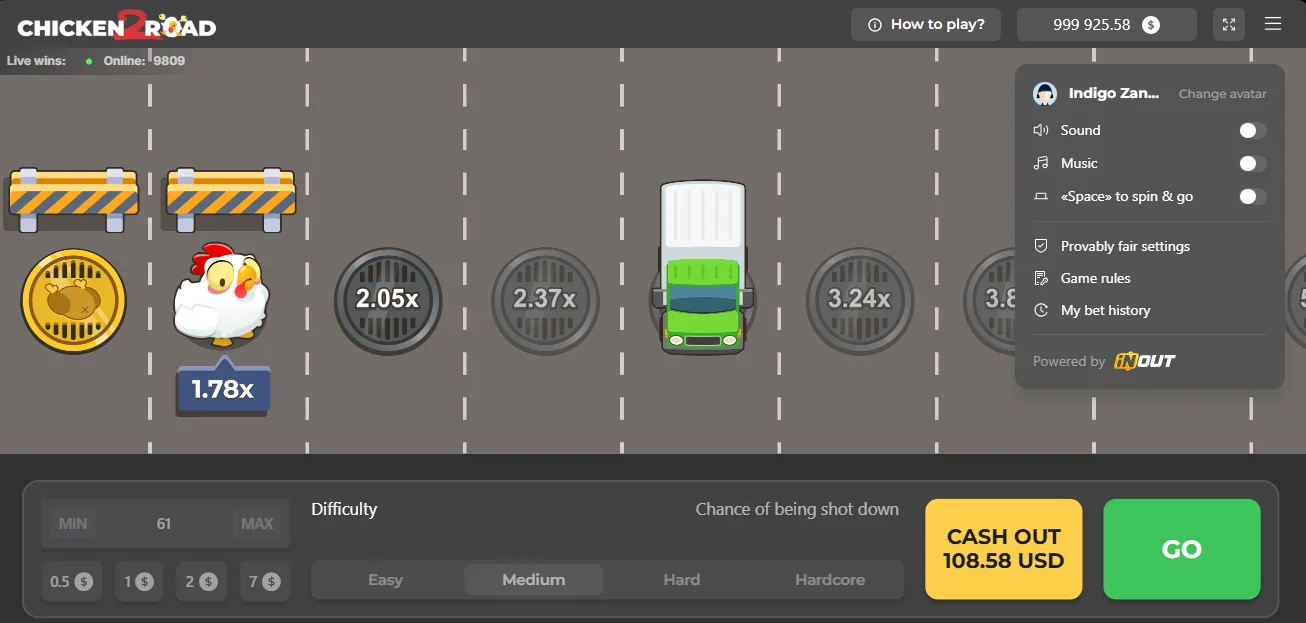This screenshot has height=623, width=1306.
Task: Click the green GO button
Action: 1181,549
